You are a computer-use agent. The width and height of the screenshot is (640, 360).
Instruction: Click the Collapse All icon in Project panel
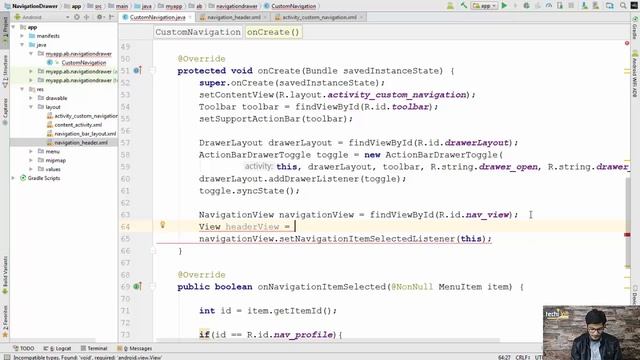[87, 17]
